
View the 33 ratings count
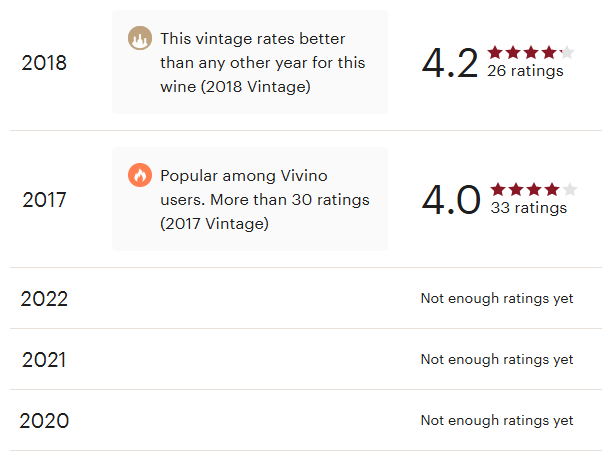(528, 208)
